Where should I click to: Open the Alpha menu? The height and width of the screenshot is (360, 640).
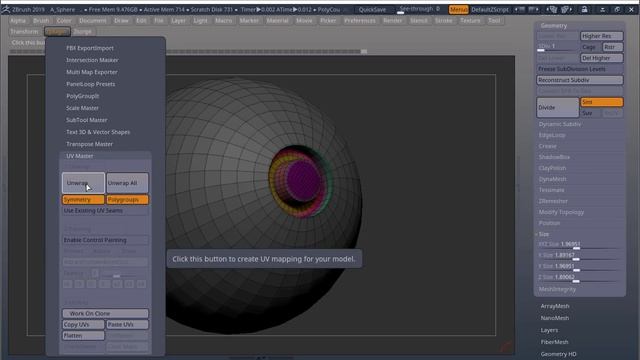click(x=18, y=20)
